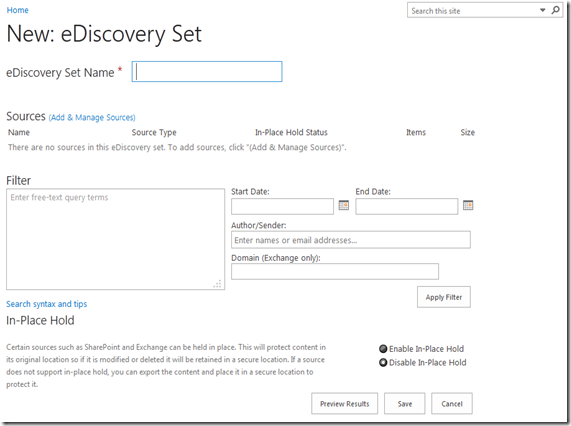Click the 'In-Place Hold' section heading
This screenshot has width=571, height=426.
click(40, 320)
